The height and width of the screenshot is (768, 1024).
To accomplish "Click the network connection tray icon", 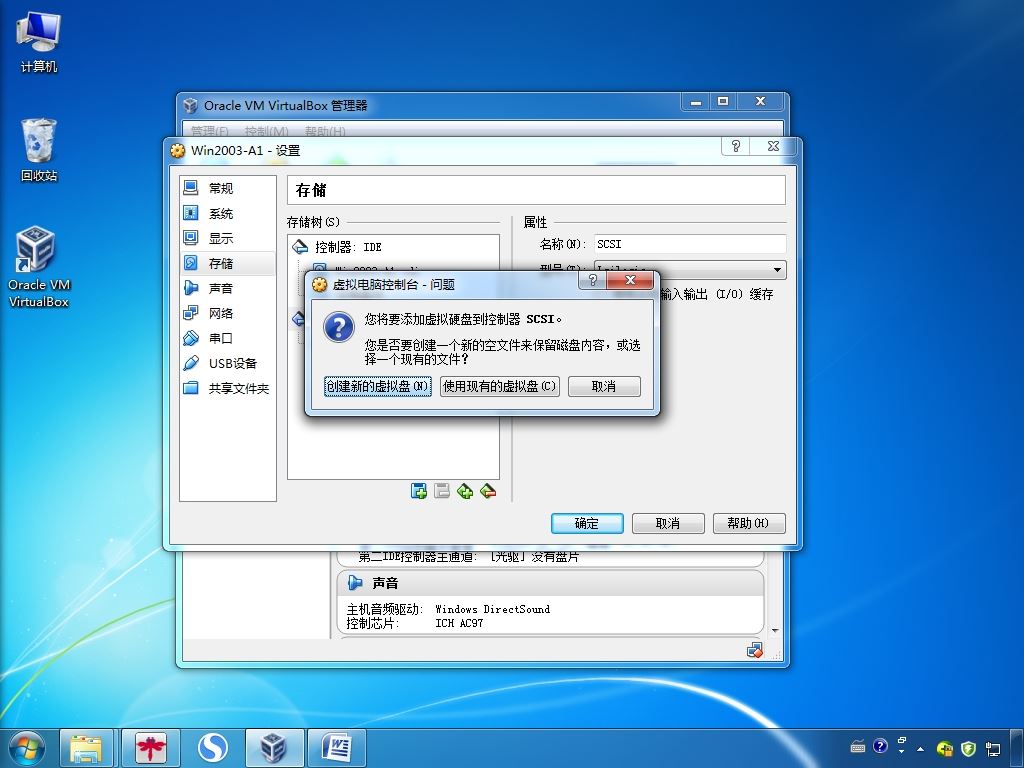I will coord(993,748).
